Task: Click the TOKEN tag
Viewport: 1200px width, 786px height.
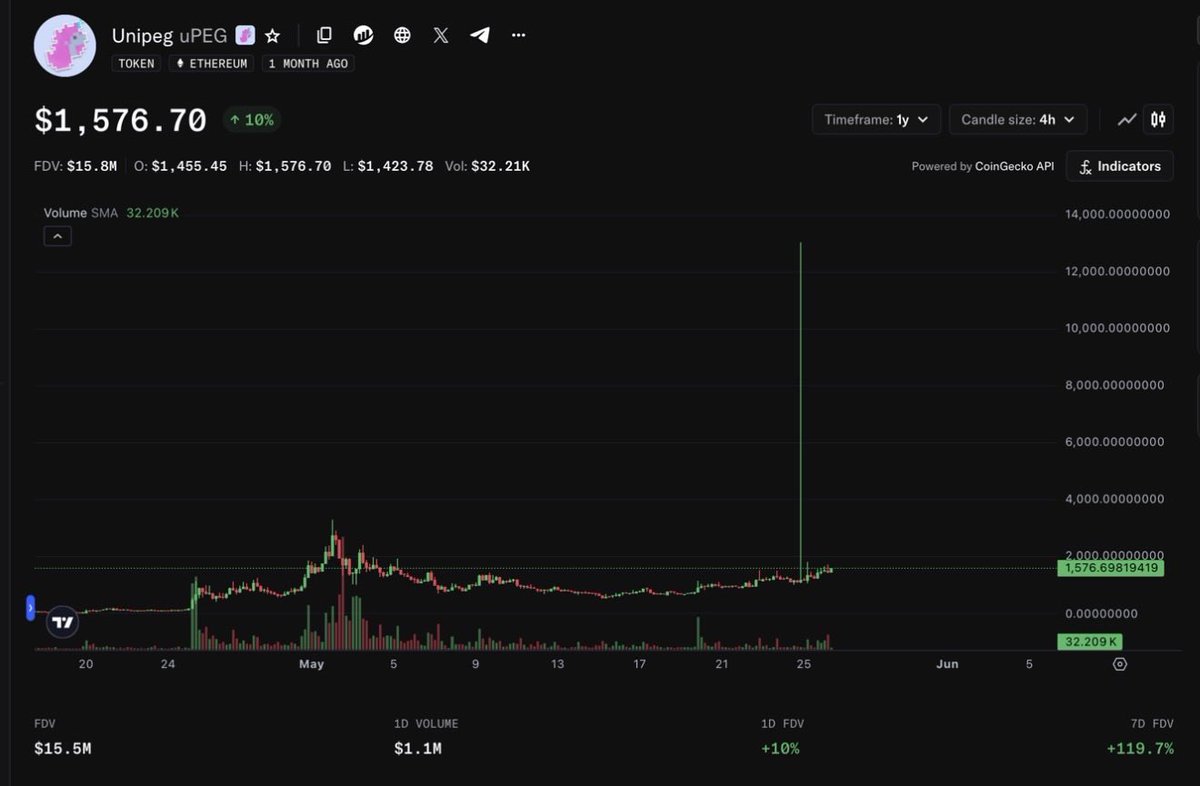Action: [137, 63]
